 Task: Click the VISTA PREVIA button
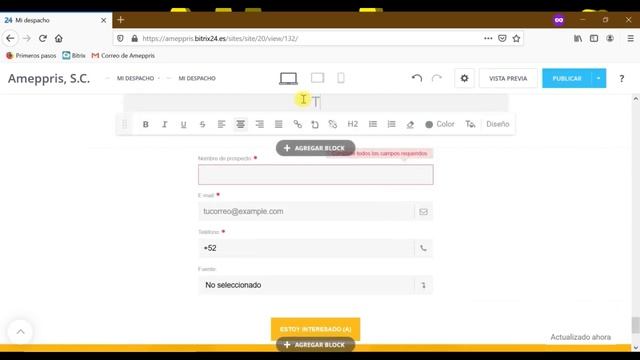click(508, 78)
